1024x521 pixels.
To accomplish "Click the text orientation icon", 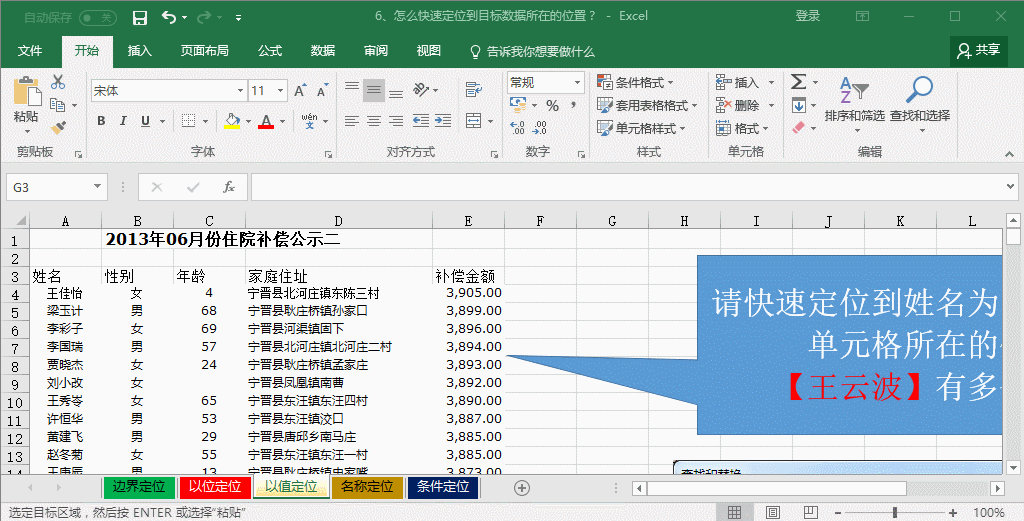I will (x=421, y=89).
